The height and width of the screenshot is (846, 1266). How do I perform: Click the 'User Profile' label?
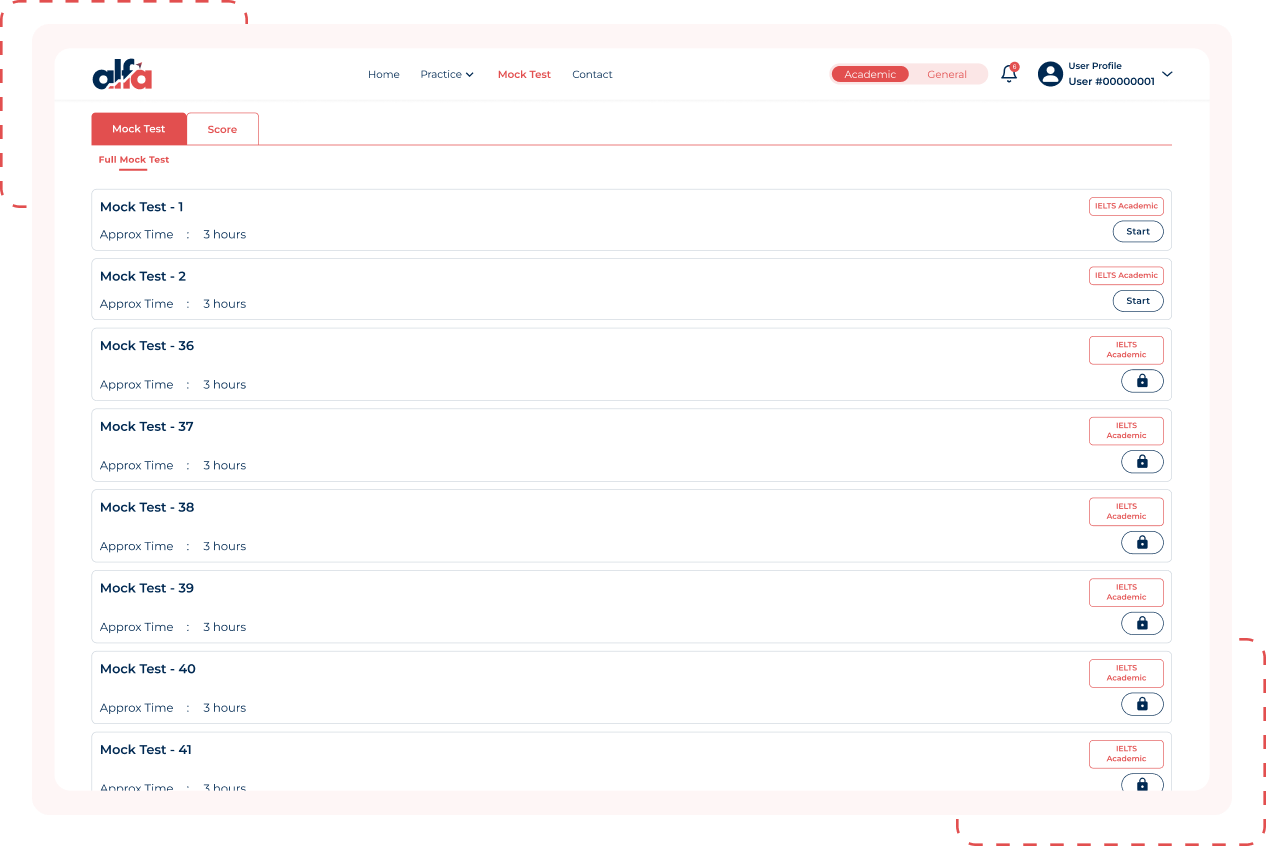[x=1095, y=66]
